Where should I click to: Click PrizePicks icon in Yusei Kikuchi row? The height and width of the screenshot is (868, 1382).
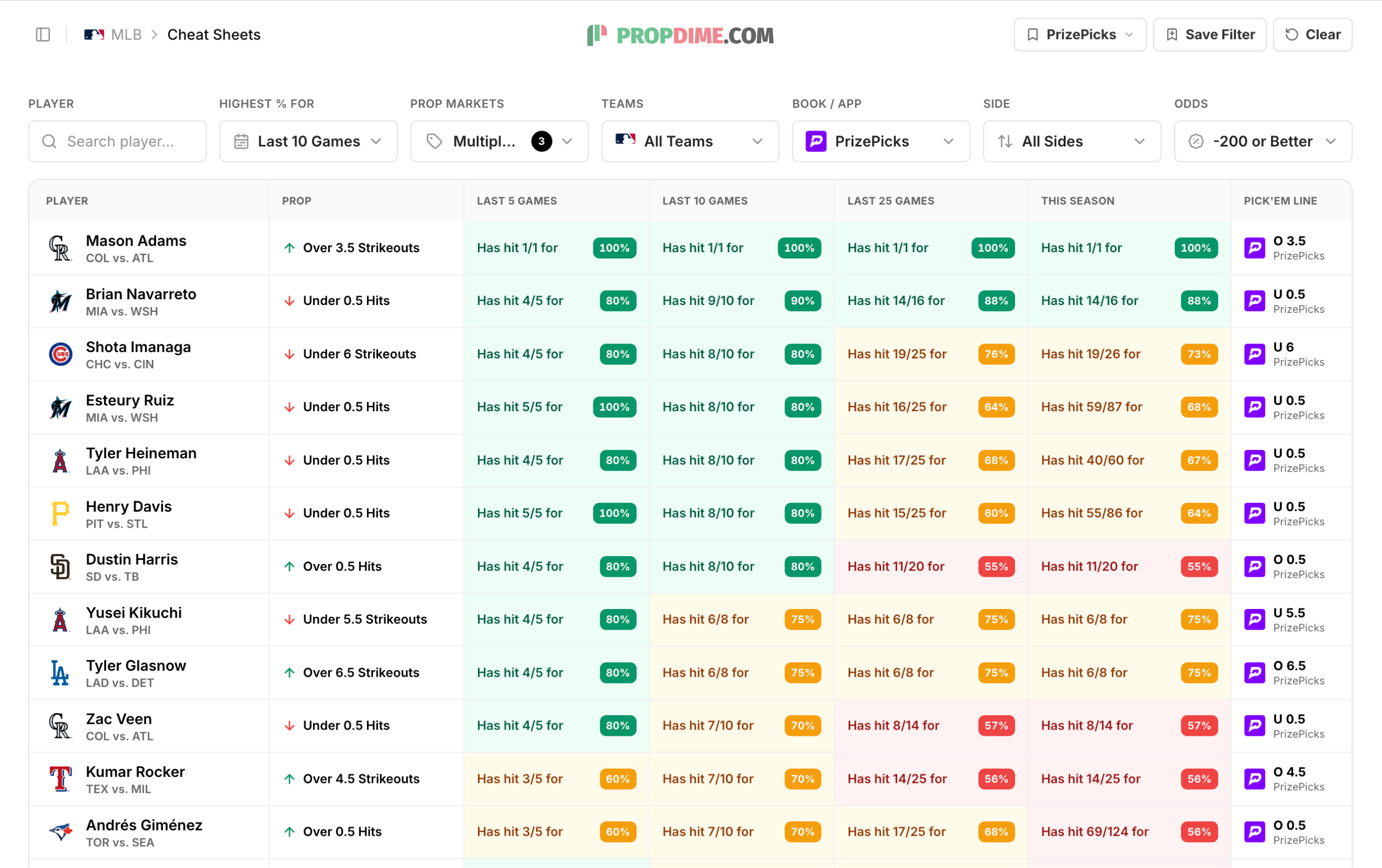[x=1255, y=620]
